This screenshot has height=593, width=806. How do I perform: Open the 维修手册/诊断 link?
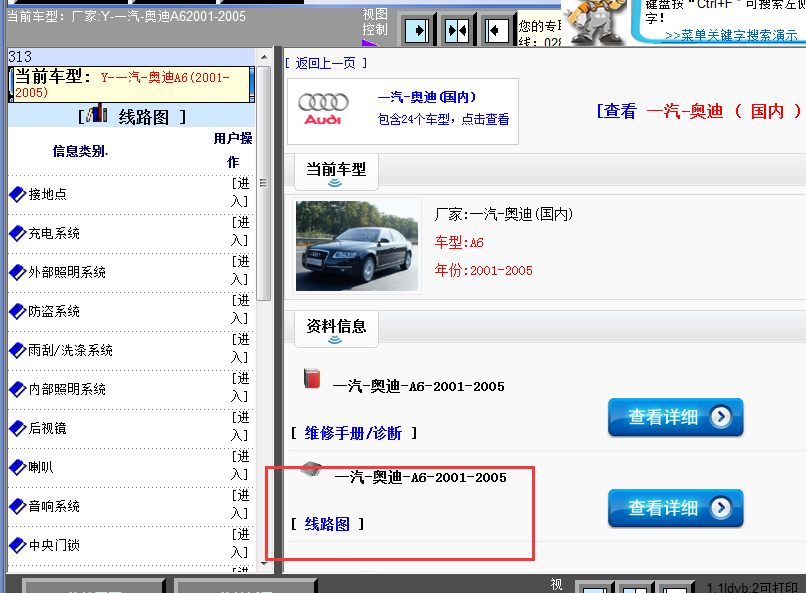coord(353,433)
